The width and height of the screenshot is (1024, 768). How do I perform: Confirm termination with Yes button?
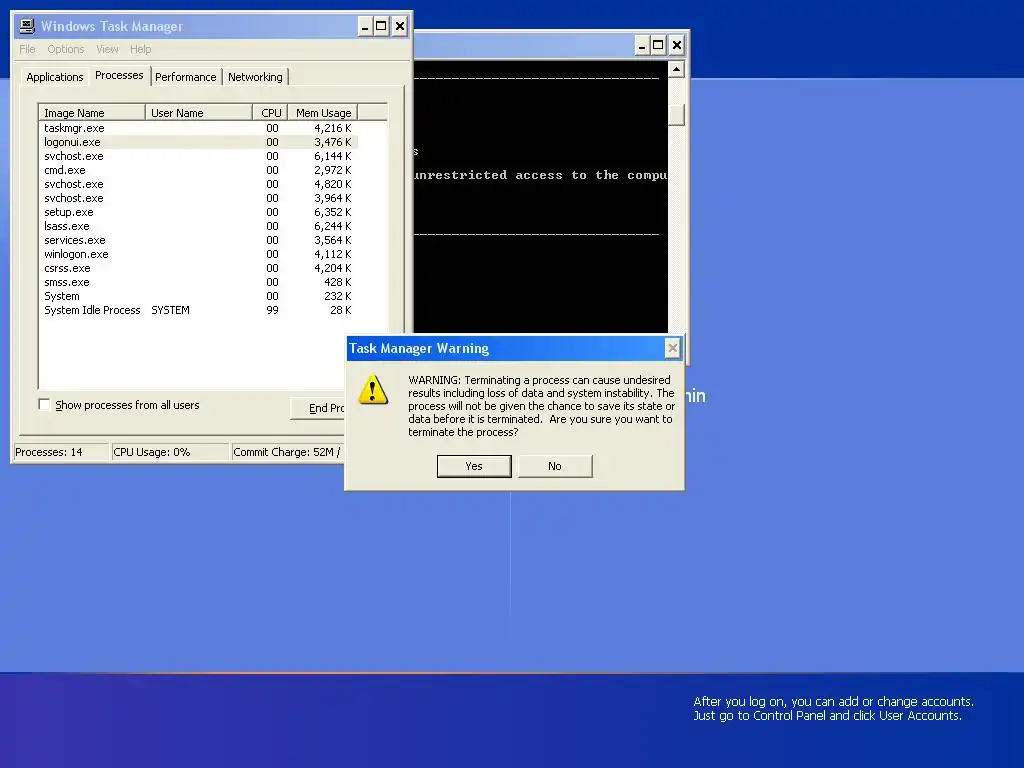pyautogui.click(x=474, y=466)
